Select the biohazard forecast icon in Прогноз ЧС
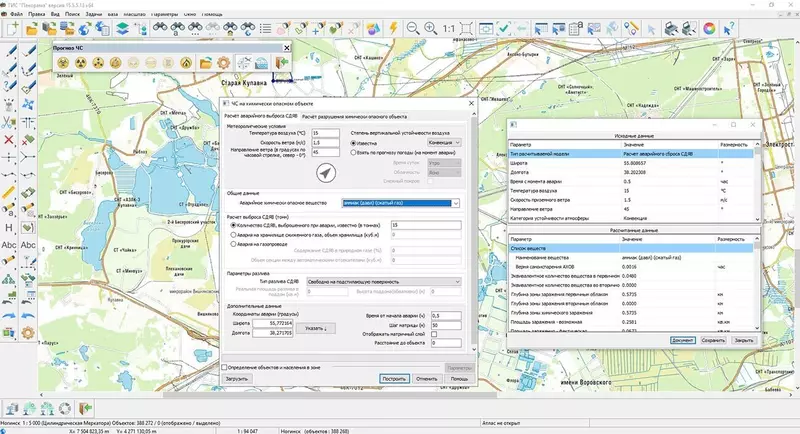The width and height of the screenshot is (800, 434). pyautogui.click(x=63, y=63)
